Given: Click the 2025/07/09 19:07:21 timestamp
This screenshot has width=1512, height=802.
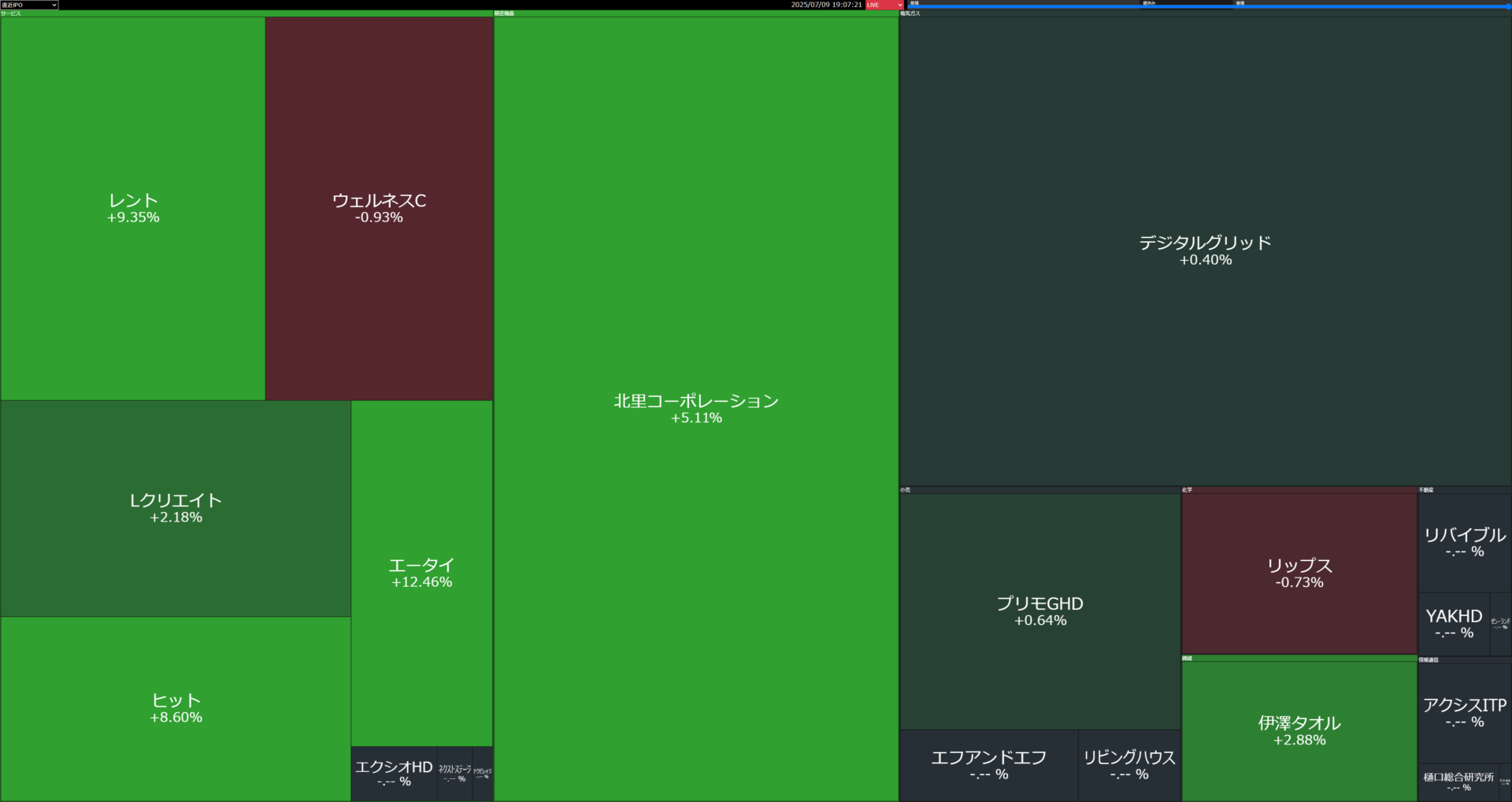Looking at the screenshot, I should 826,5.
